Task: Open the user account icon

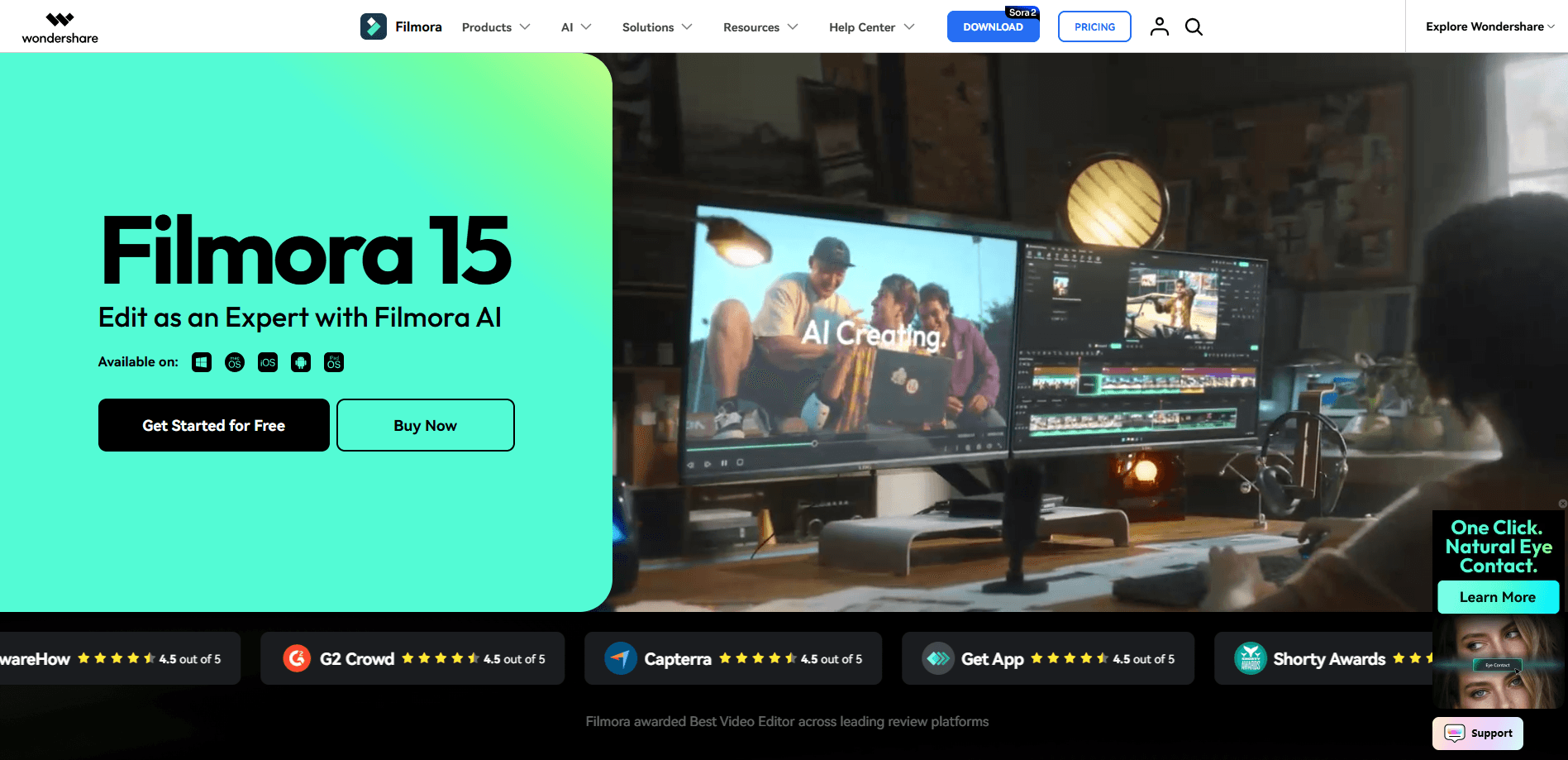Action: (1160, 26)
